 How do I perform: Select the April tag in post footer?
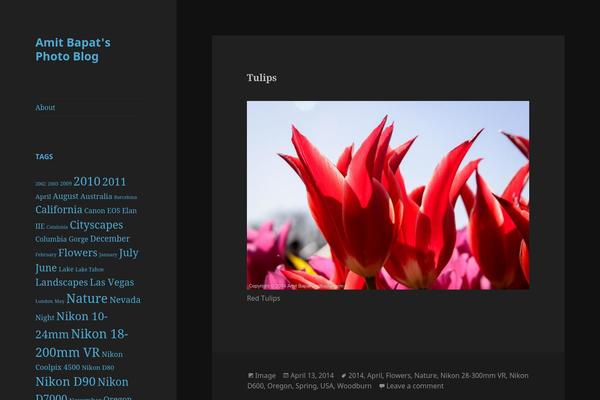pyautogui.click(x=374, y=376)
